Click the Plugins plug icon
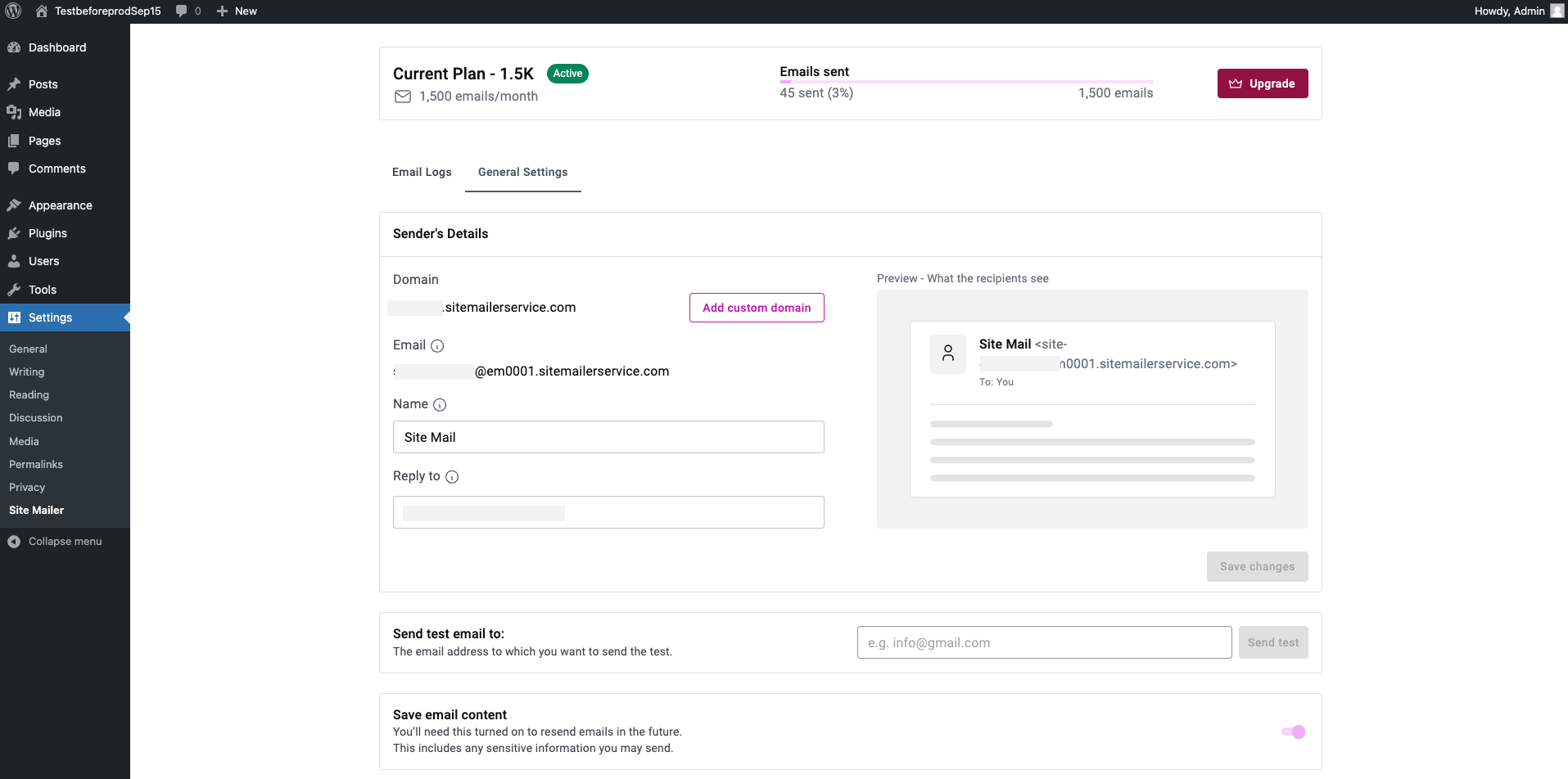 (x=14, y=233)
